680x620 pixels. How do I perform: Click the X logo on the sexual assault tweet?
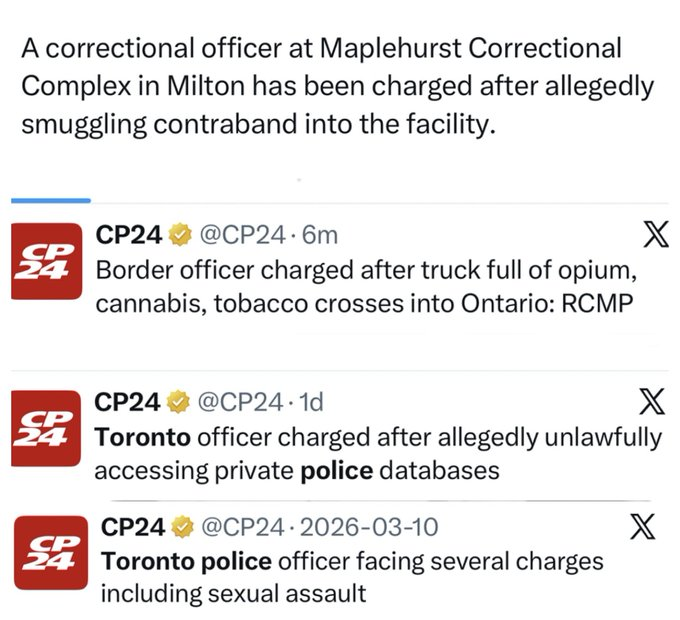643,526
